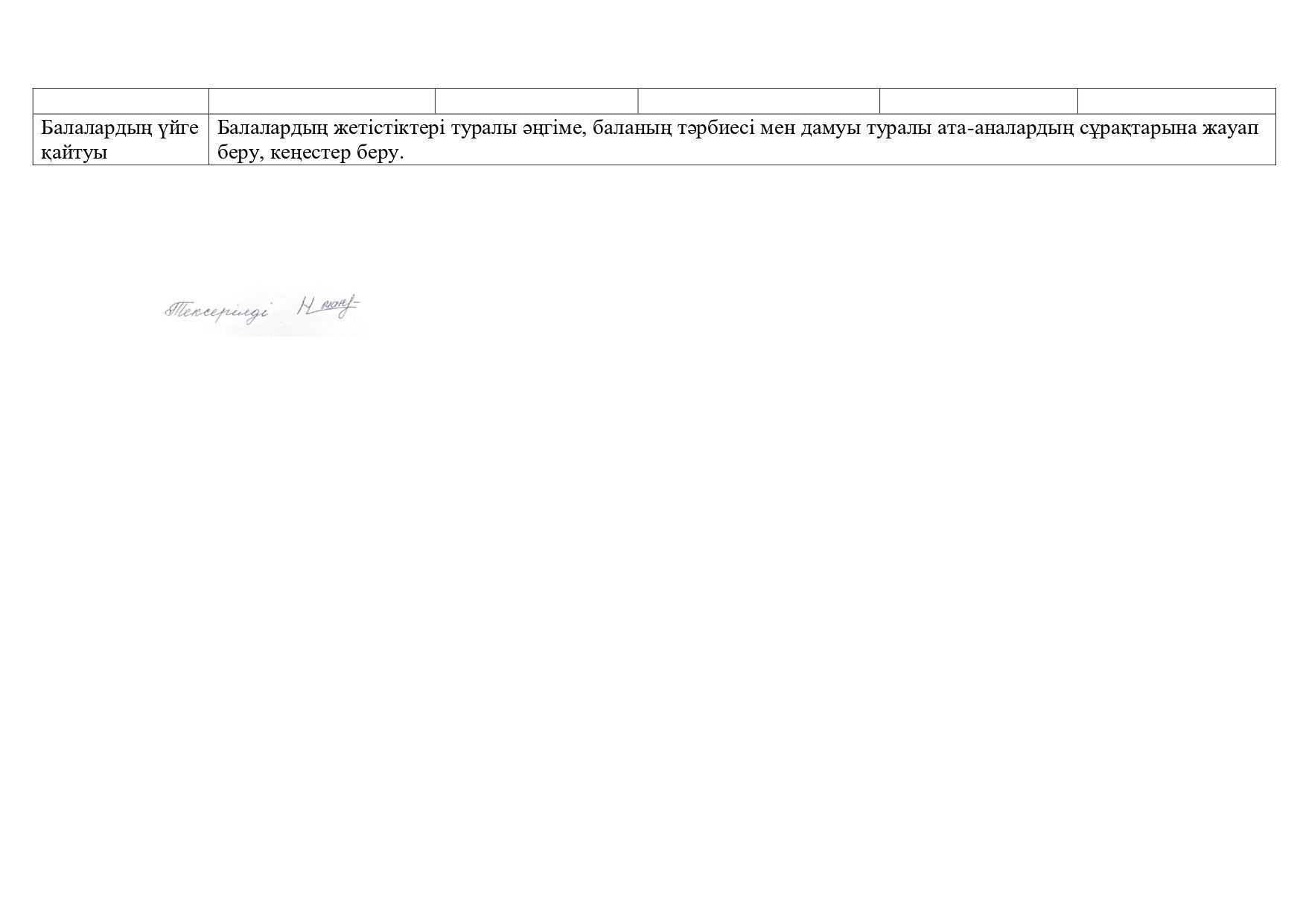Click the word 'қайтуы' in the left cell
1306x924 pixels.
[x=74, y=153]
